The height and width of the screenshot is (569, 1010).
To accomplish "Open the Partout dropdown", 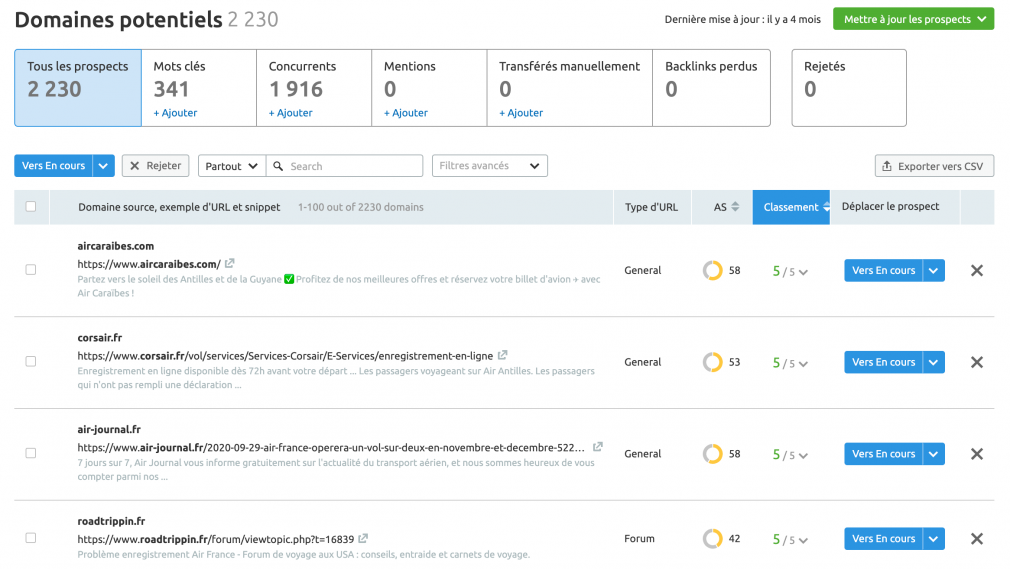I will (231, 166).
